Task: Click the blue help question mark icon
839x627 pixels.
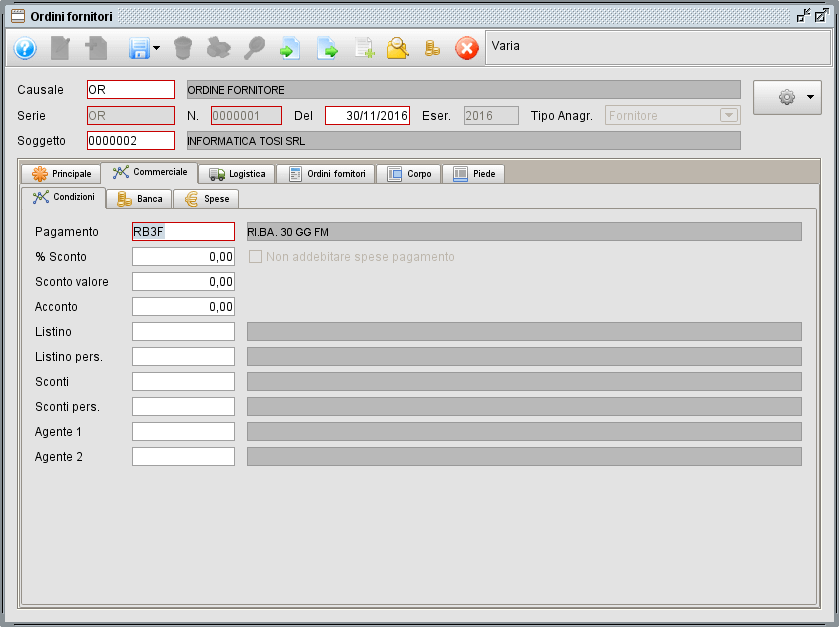Action: 25,48
